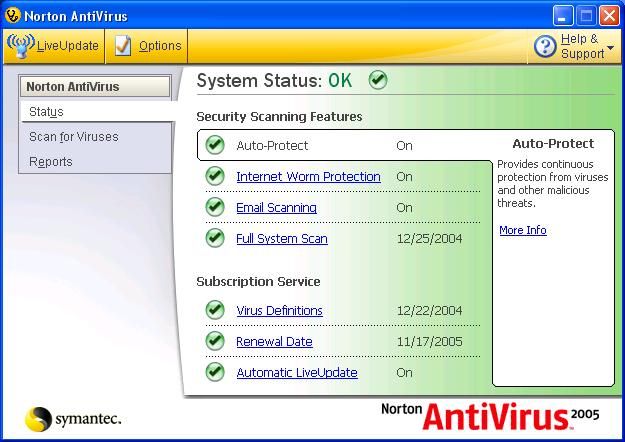Click the Virus Definitions date 12/22/2004
Image resolution: width=625 pixels, height=442 pixels.
(430, 310)
